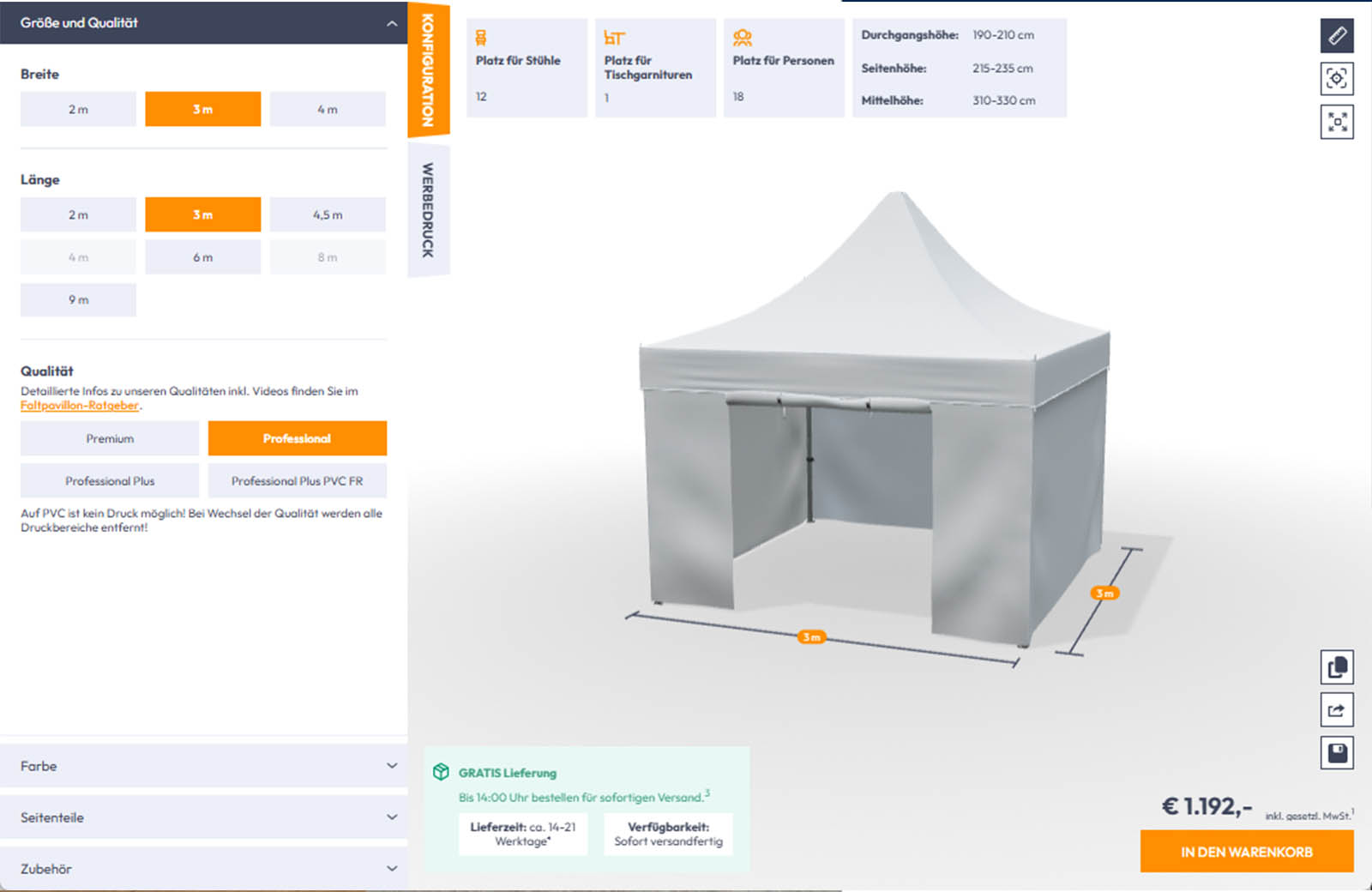Click the green package icon beside GRATIS Lieferung
Screen dimensions: 1372x892
(x=442, y=772)
